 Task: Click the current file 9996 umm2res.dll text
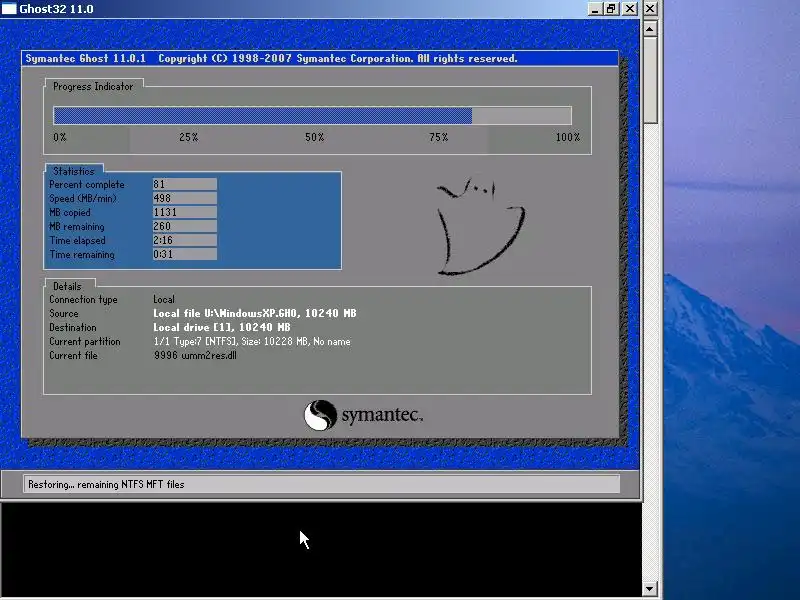point(195,355)
